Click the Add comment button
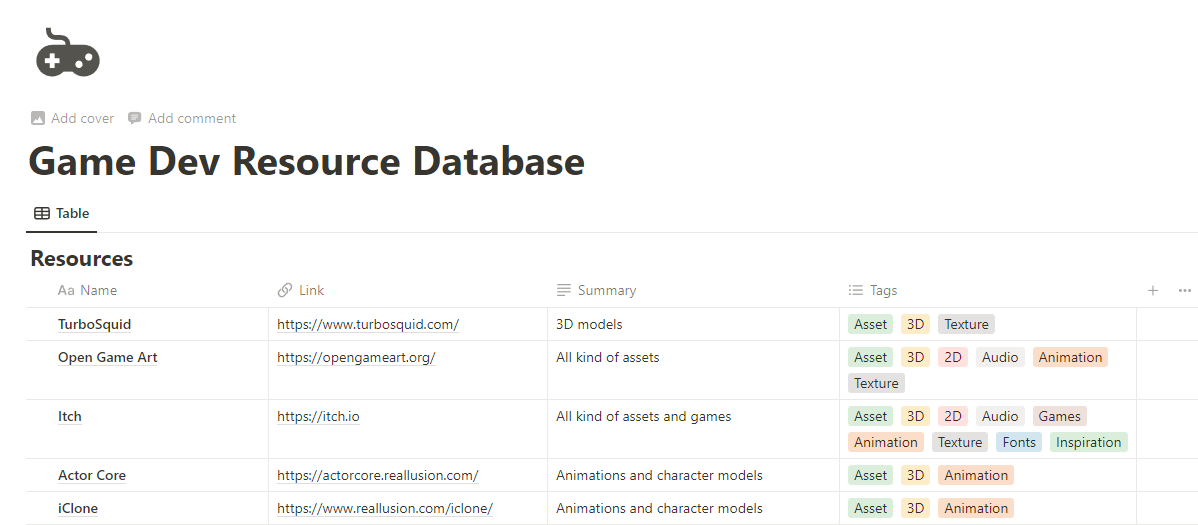1198x525 pixels. [x=182, y=118]
